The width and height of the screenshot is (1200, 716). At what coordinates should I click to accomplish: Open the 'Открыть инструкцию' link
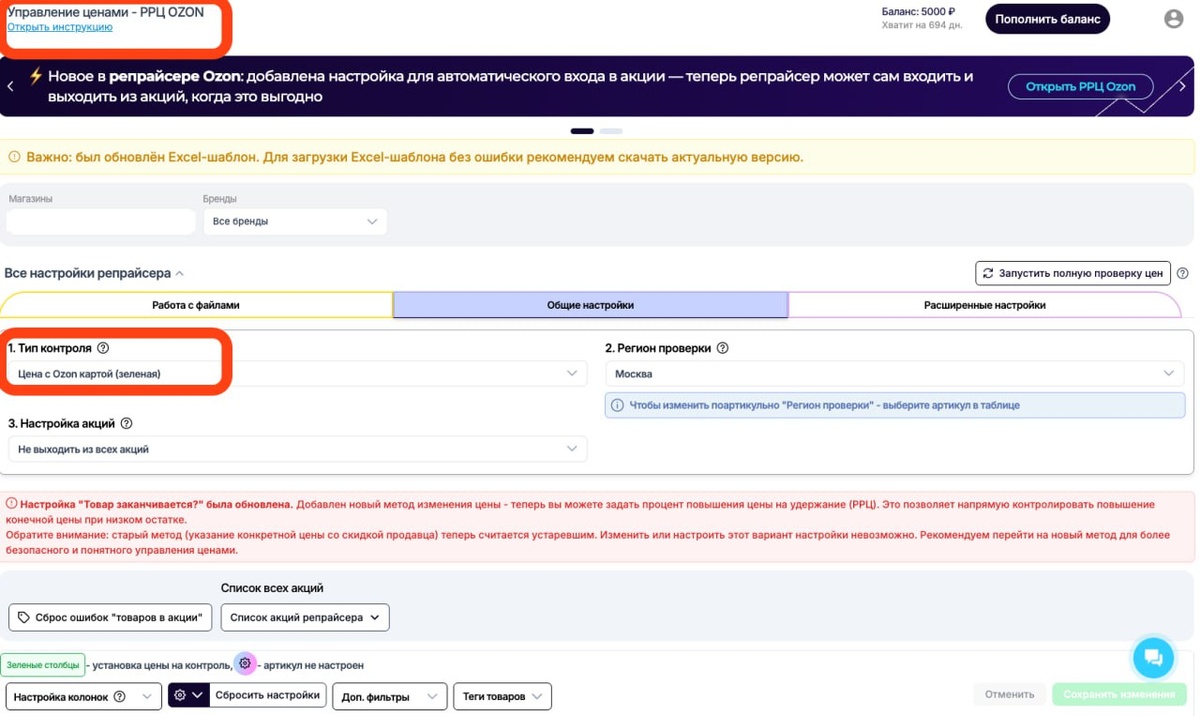click(60, 27)
